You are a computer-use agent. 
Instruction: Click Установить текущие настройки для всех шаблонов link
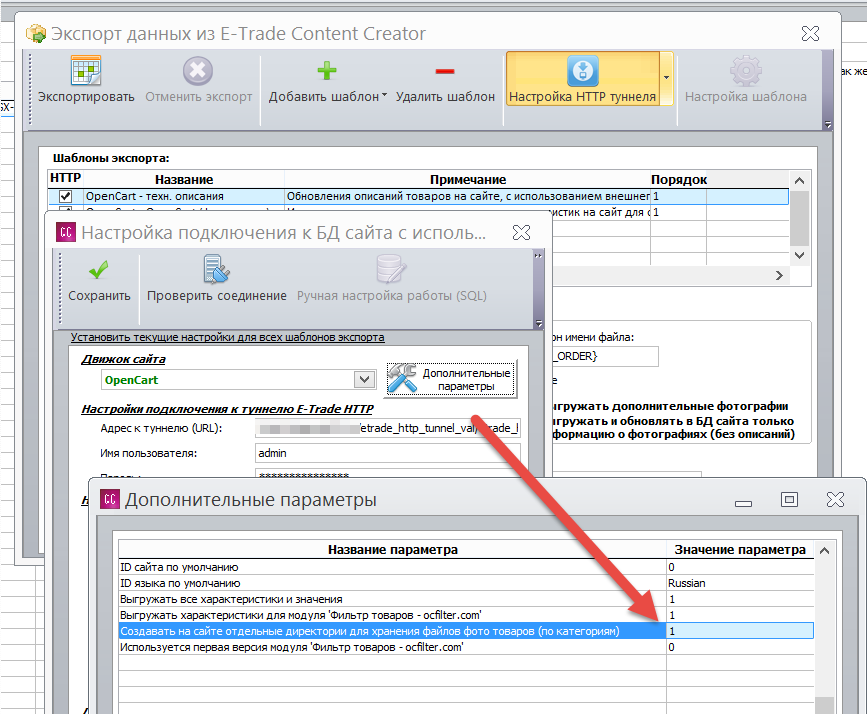227,337
